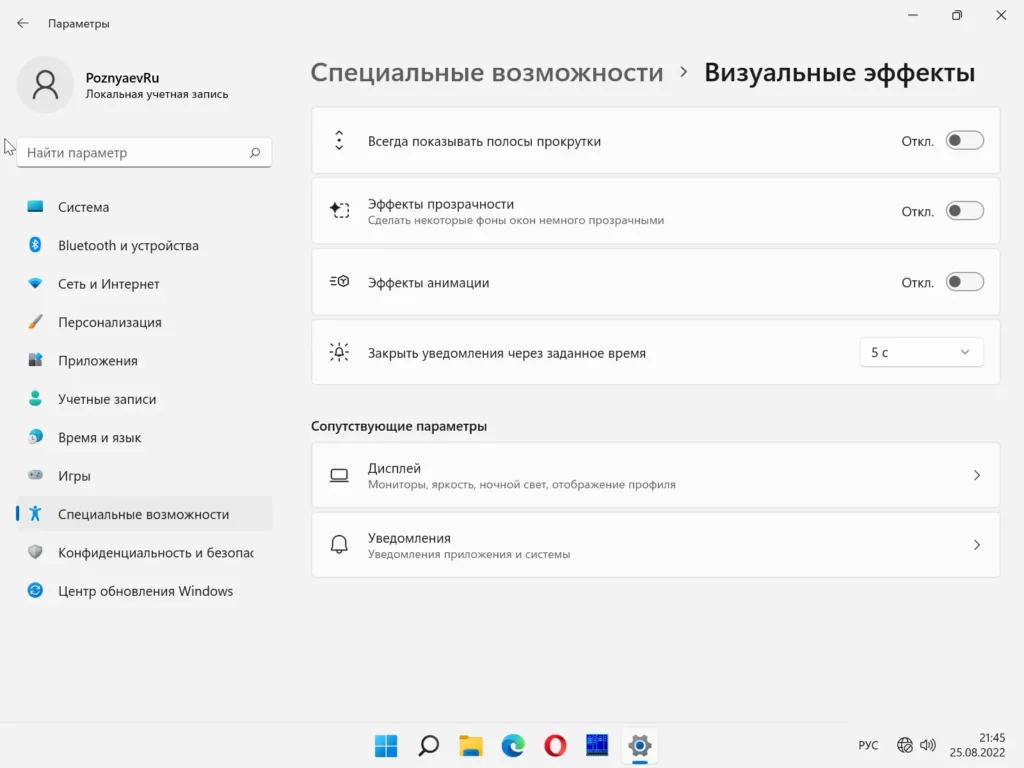Enable always show scrollbars toggle
Image resolution: width=1024 pixels, height=768 pixels.
pos(964,141)
